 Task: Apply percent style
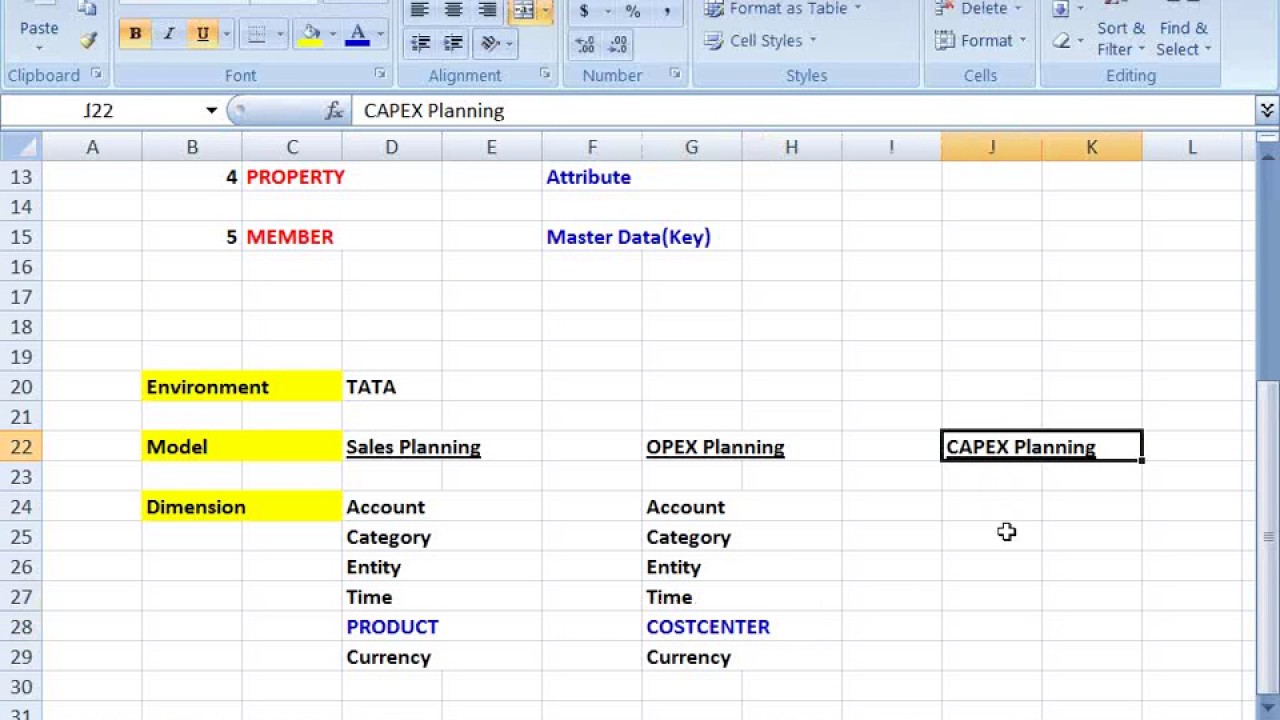[x=633, y=11]
